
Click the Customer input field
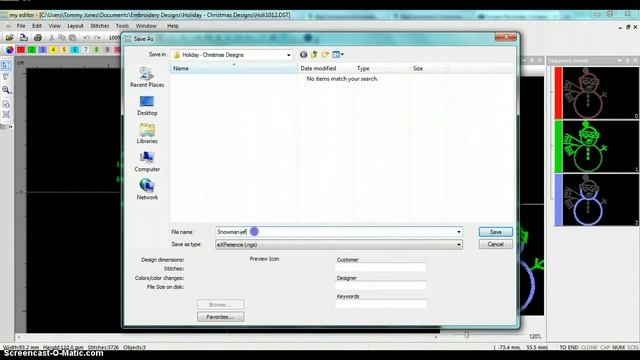(380, 268)
